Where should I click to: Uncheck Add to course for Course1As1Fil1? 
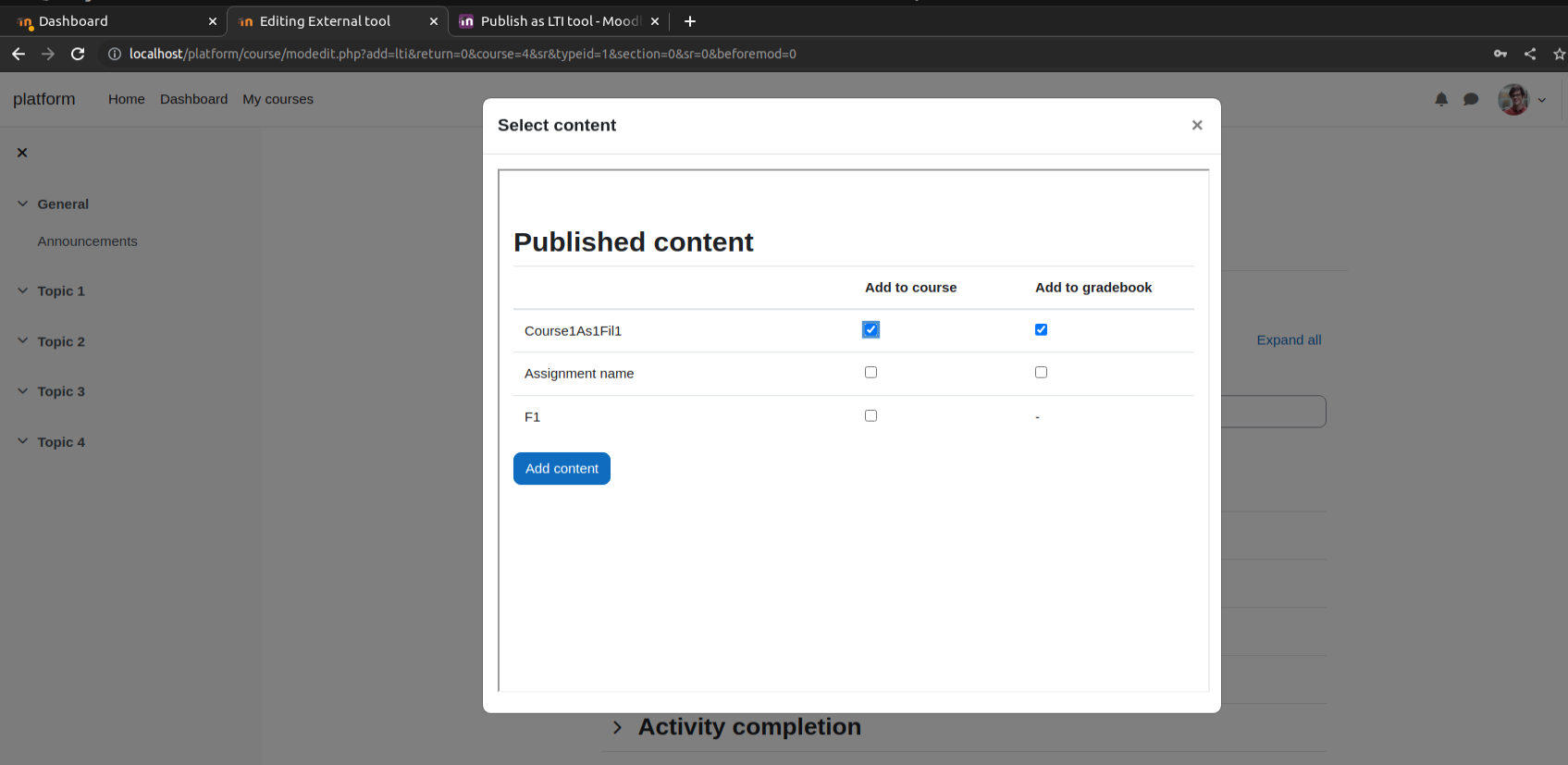(x=870, y=329)
